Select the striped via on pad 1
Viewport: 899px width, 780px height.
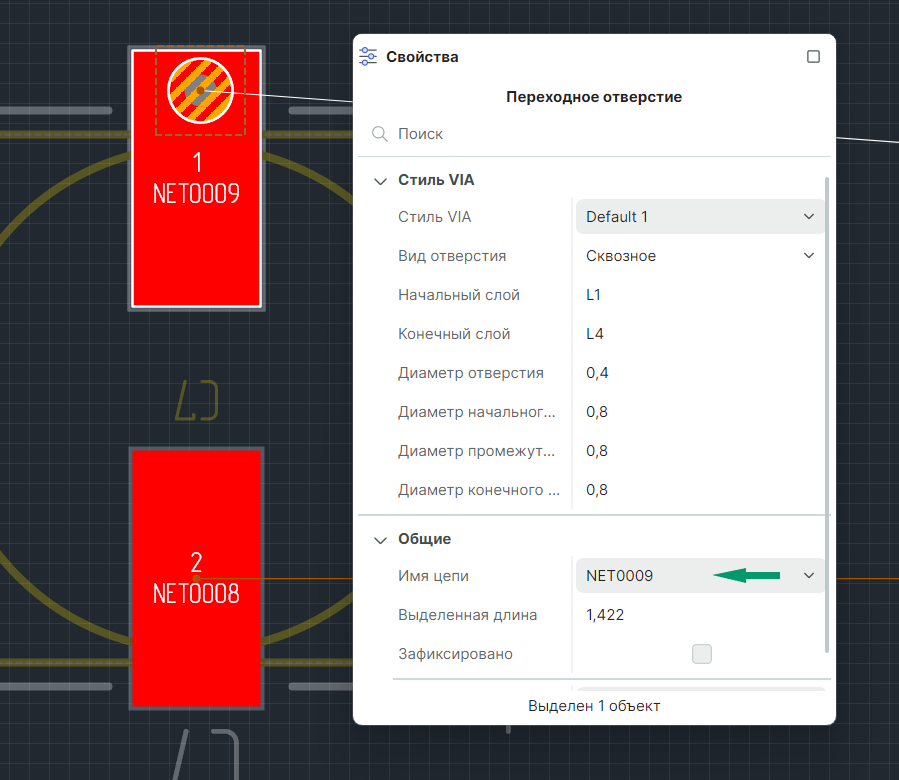point(200,90)
